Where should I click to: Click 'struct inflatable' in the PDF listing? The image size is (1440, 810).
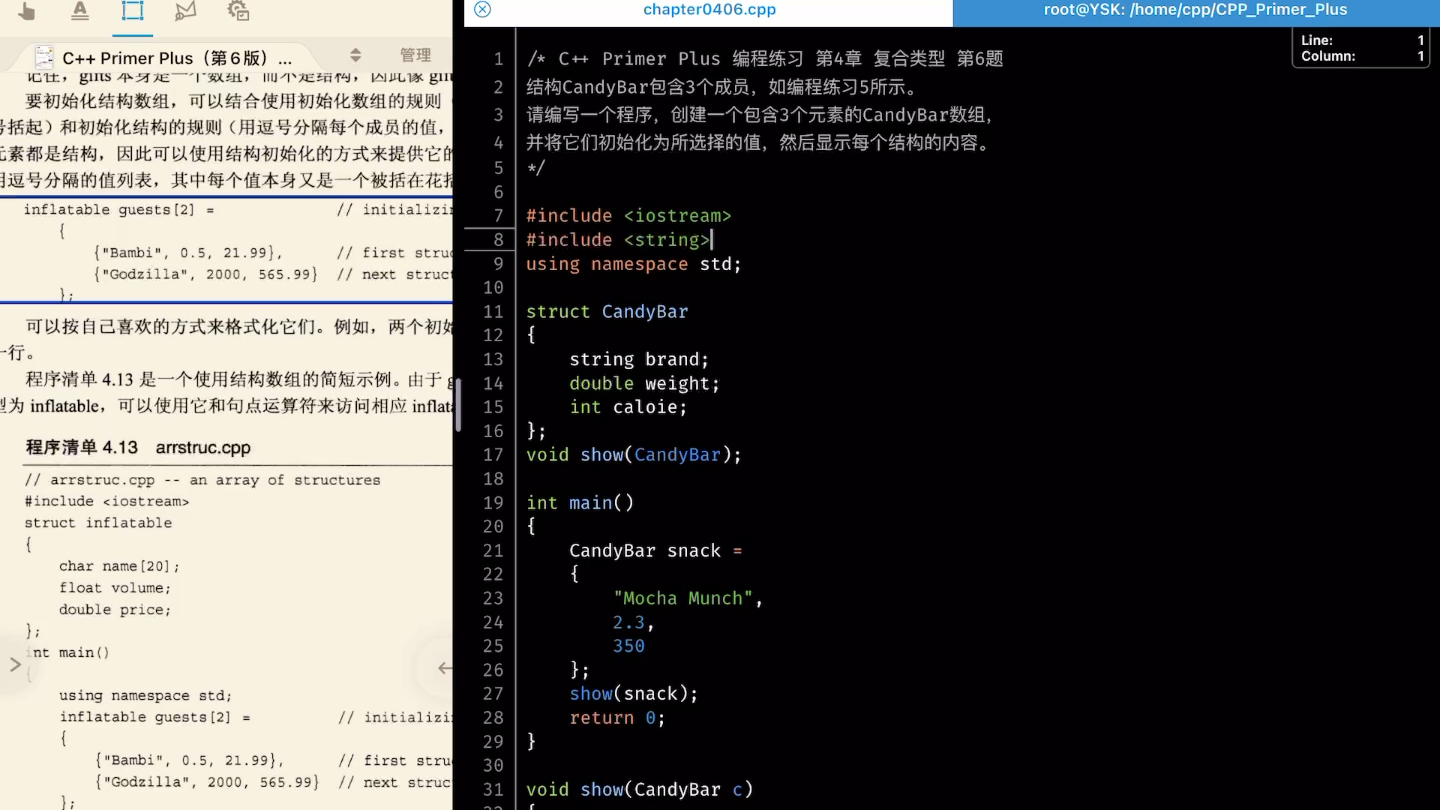pos(98,523)
